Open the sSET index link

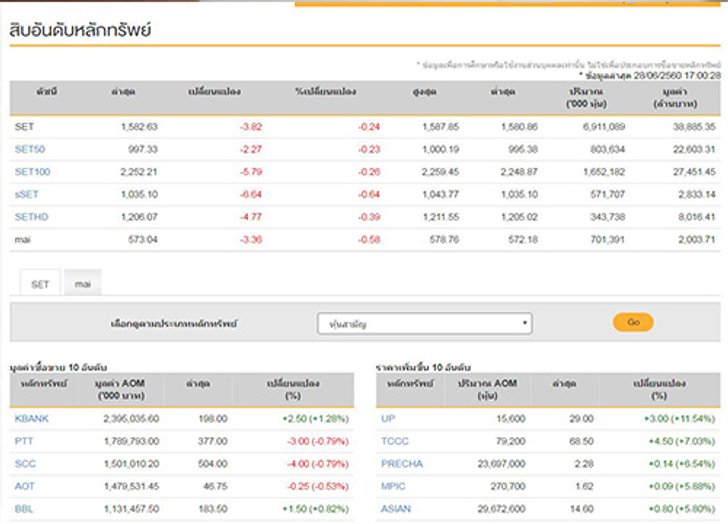point(26,194)
